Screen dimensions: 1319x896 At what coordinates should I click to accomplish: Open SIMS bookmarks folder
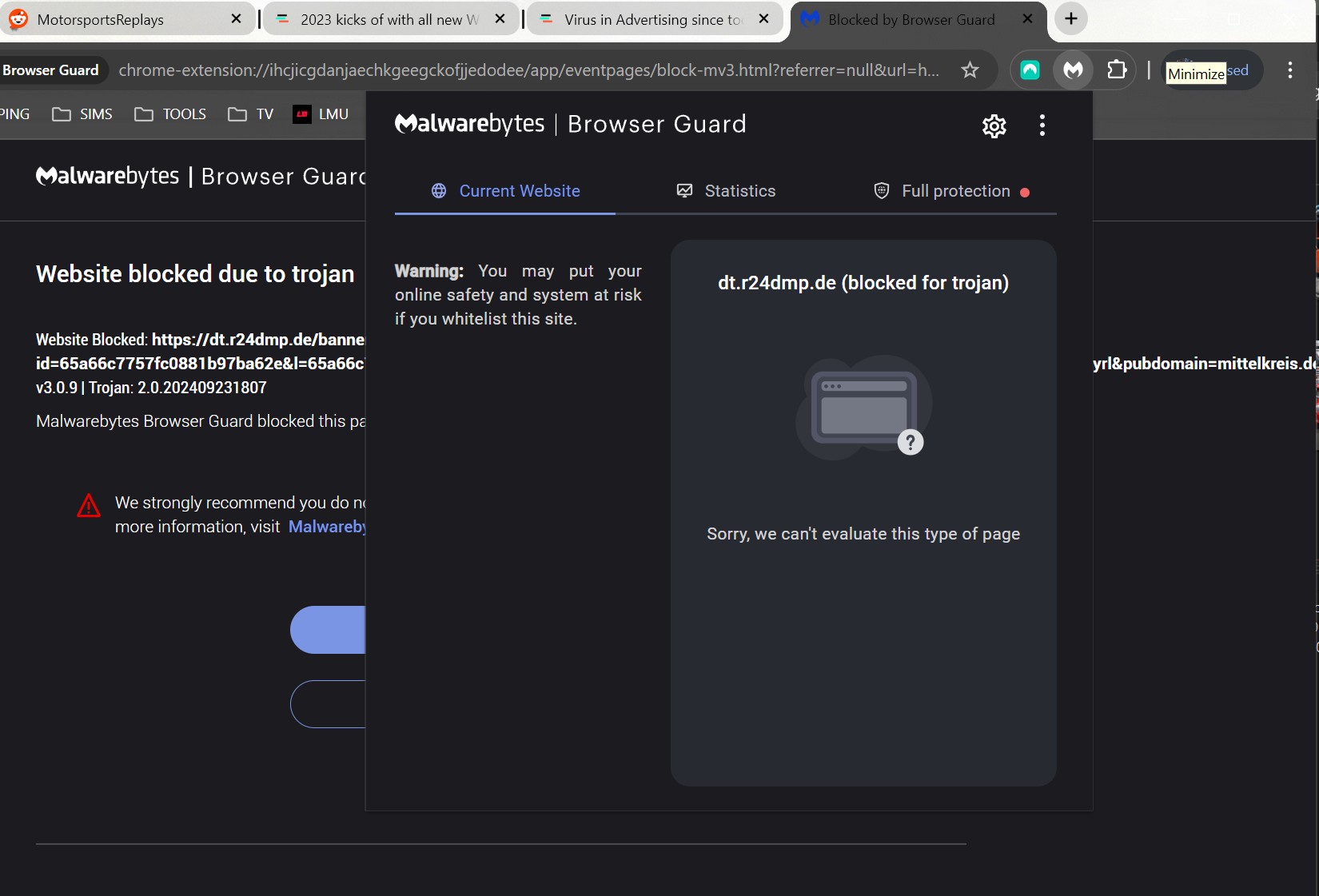coord(82,114)
